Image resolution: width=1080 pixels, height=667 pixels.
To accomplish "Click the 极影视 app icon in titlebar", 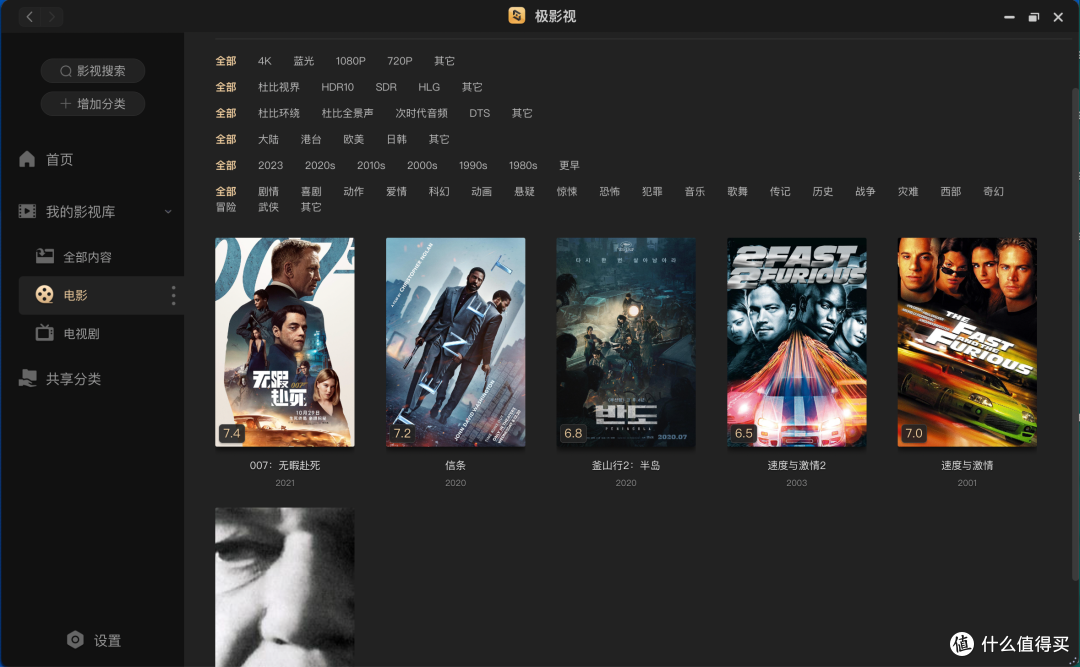I will point(516,16).
